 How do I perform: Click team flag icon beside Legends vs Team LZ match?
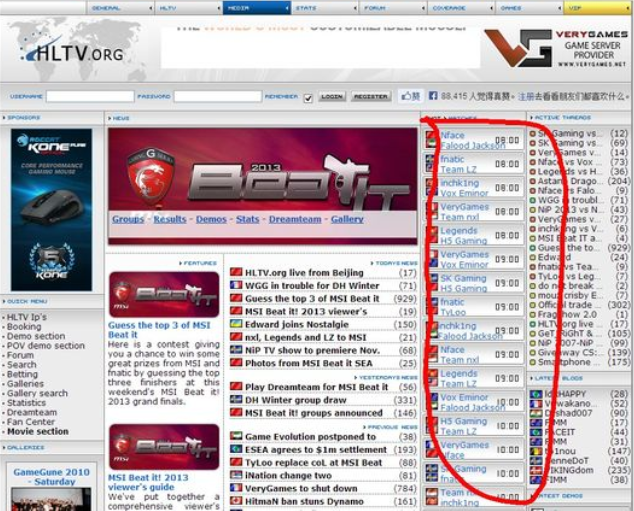pyautogui.click(x=432, y=378)
